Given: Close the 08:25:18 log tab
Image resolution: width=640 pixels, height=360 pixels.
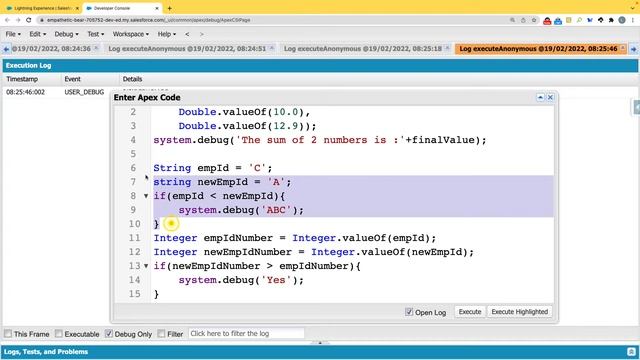Looking at the screenshot, I should pos(447,48).
